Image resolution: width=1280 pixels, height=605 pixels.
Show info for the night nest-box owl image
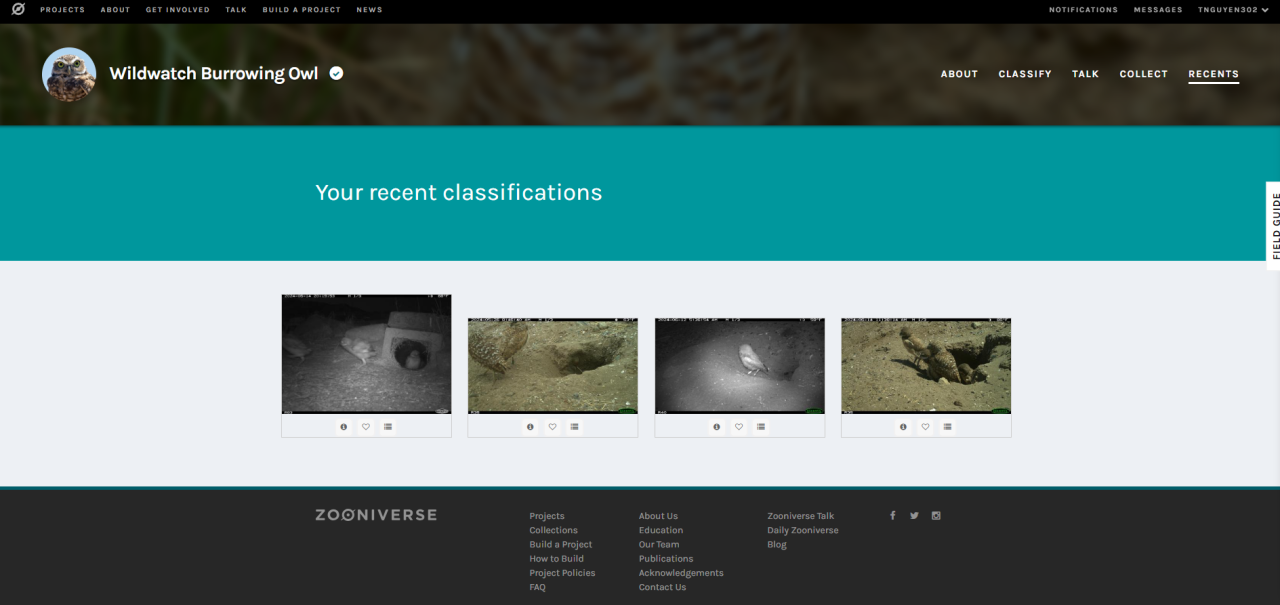tap(344, 426)
